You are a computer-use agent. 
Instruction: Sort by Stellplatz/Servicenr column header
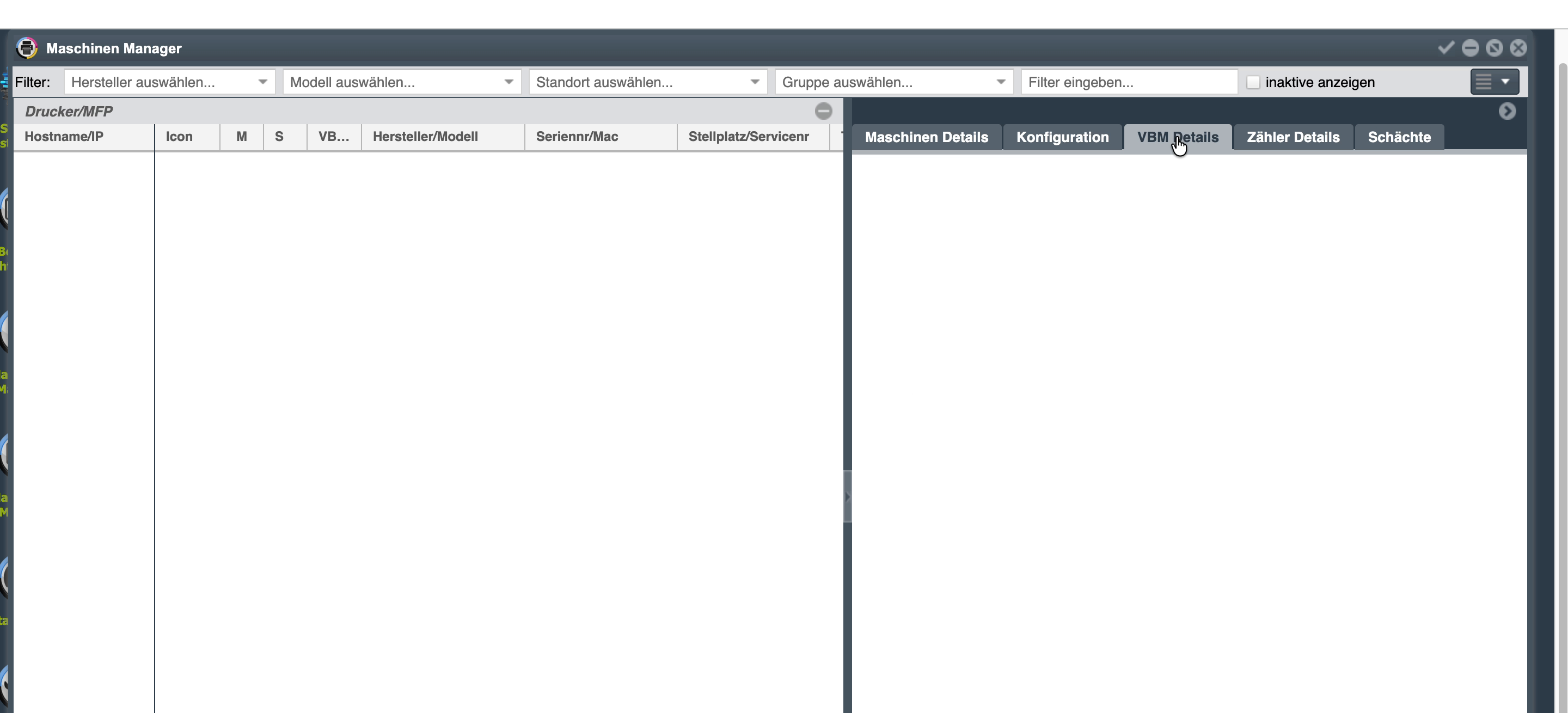[754, 137]
